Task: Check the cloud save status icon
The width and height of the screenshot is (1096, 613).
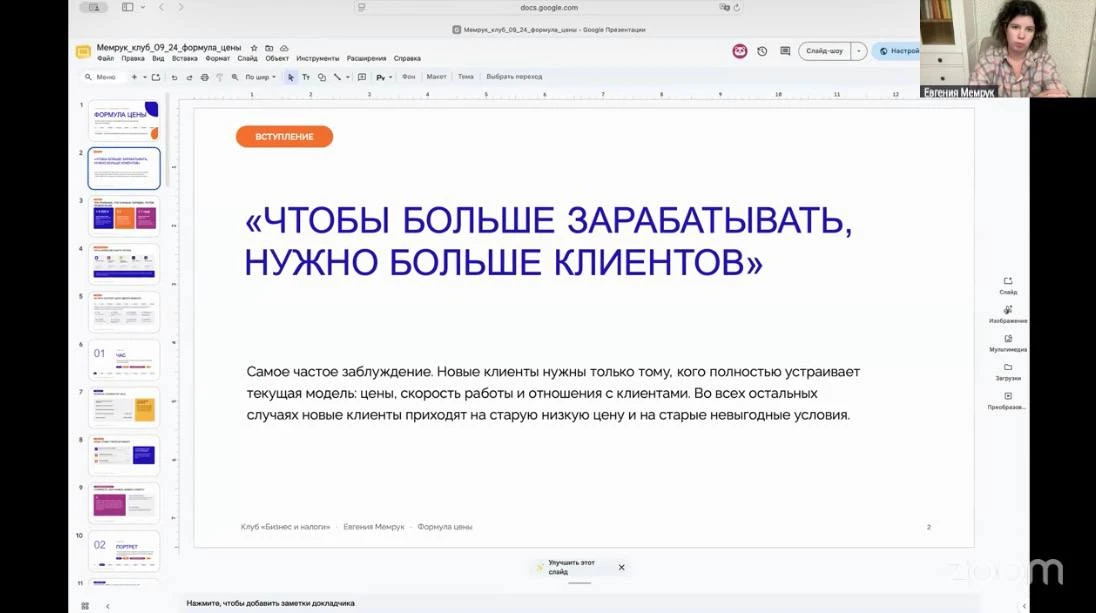Action: pos(284,48)
